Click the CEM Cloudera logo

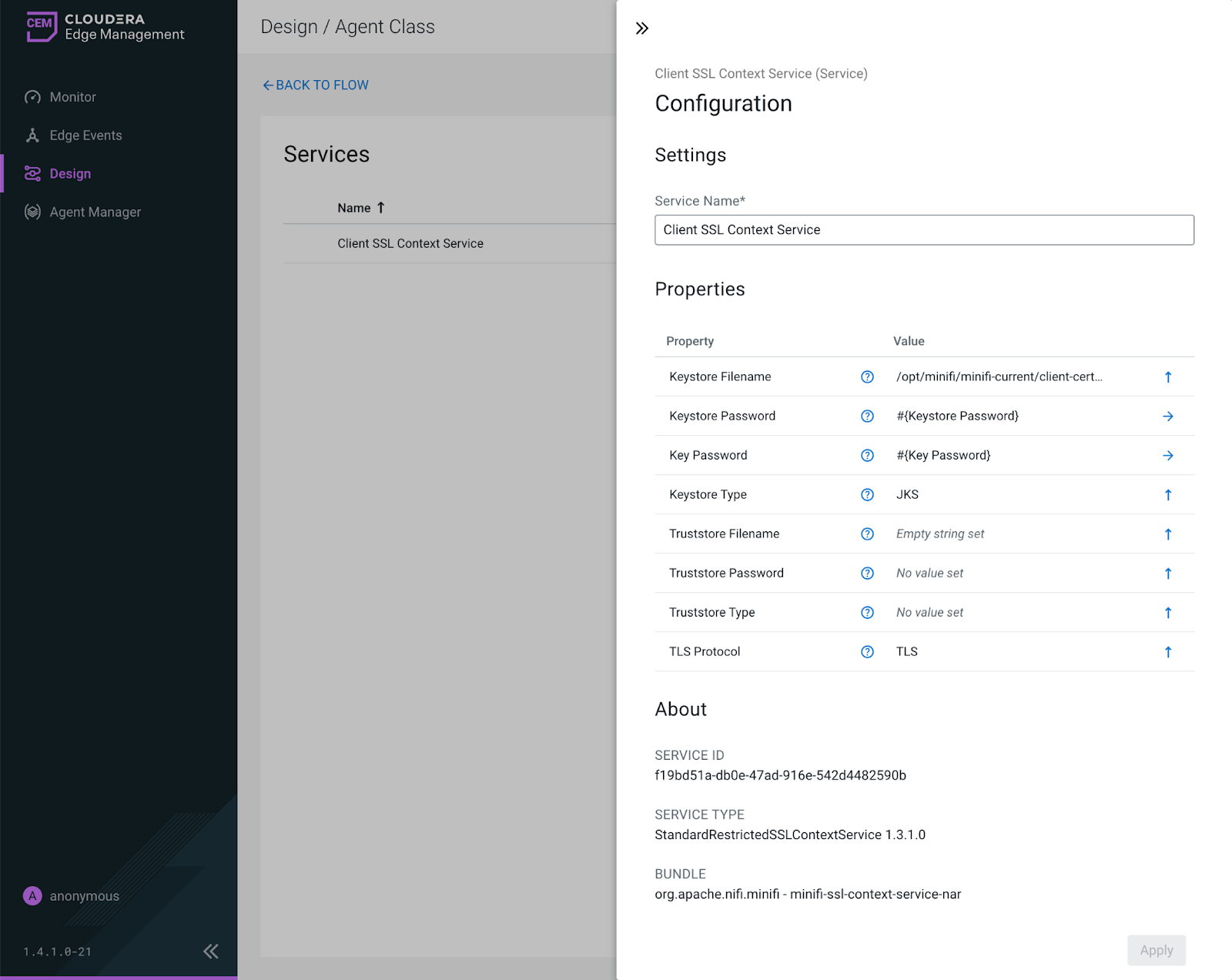click(x=42, y=26)
